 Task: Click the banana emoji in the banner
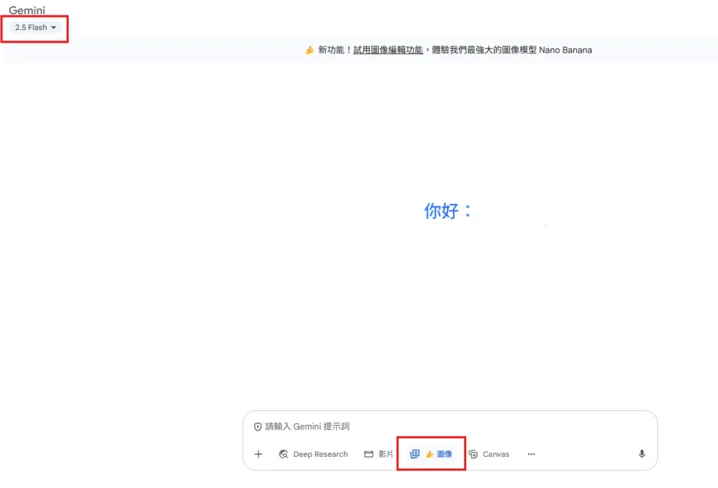click(x=310, y=50)
